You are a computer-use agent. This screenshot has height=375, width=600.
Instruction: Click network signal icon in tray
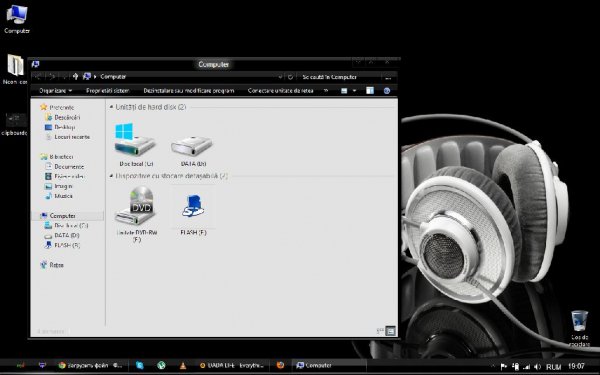(527, 367)
